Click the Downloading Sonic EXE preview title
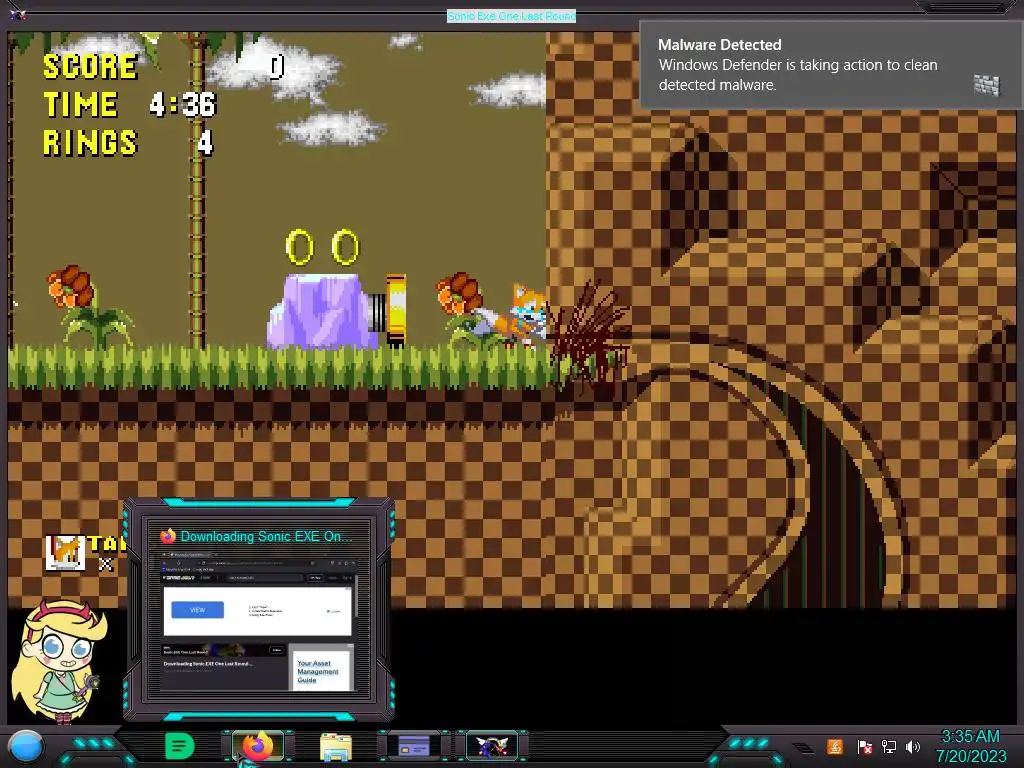Image resolution: width=1024 pixels, height=768 pixels. [266, 536]
